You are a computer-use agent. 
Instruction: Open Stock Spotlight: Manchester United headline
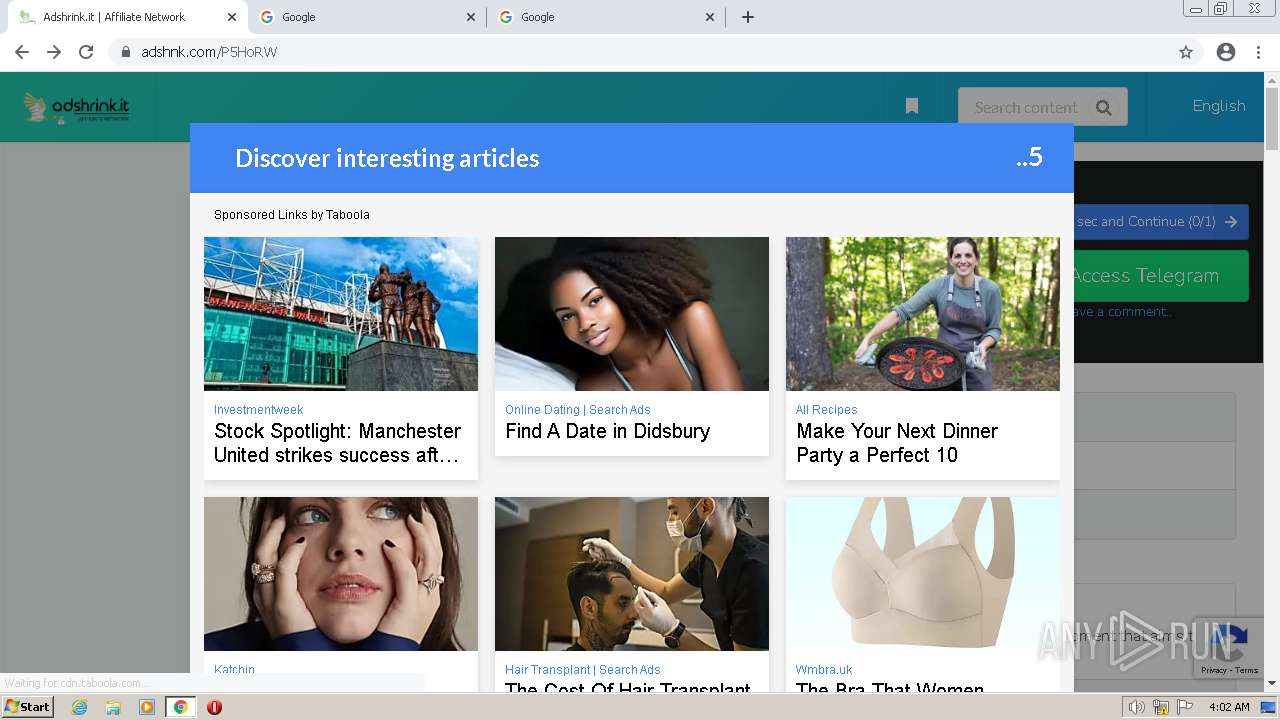tap(337, 443)
